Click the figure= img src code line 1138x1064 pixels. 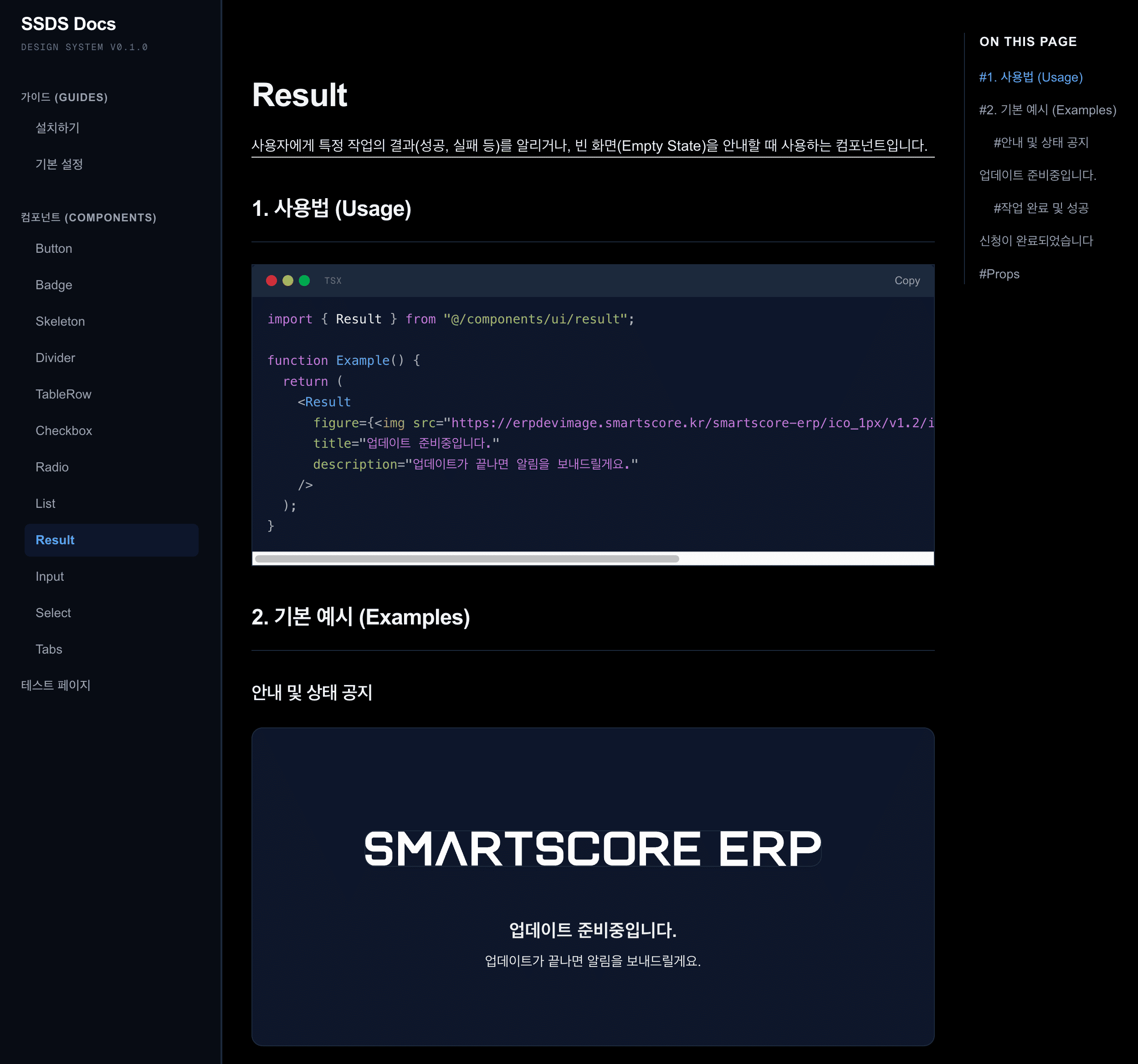[x=623, y=423]
